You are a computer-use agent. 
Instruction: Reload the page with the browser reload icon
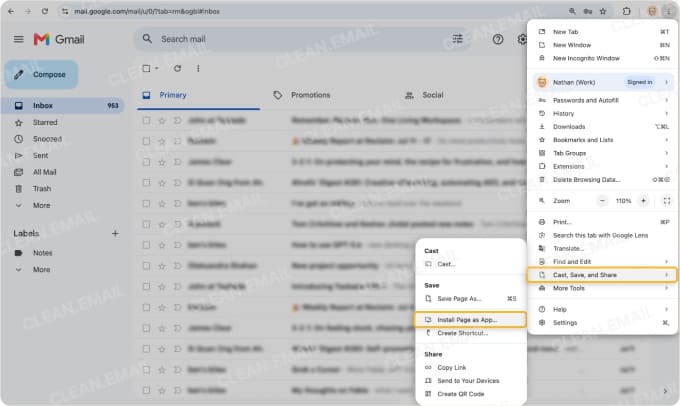(x=45, y=11)
